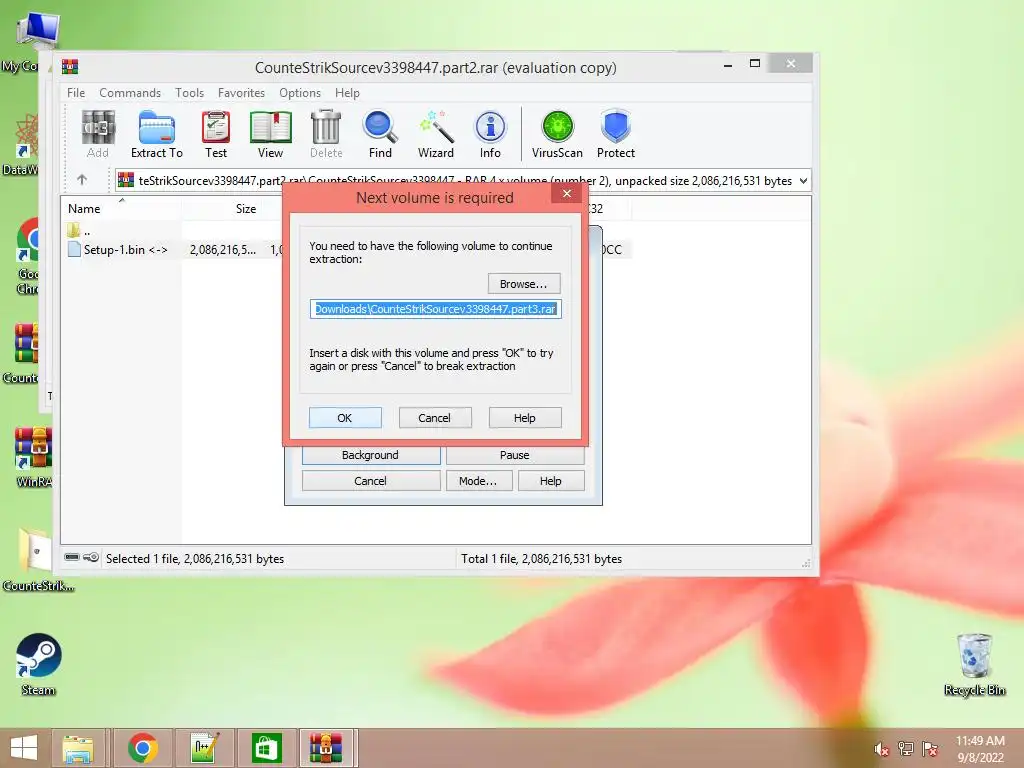This screenshot has width=1024, height=768.
Task: Confirm with OK in the volume dialog
Action: point(345,418)
